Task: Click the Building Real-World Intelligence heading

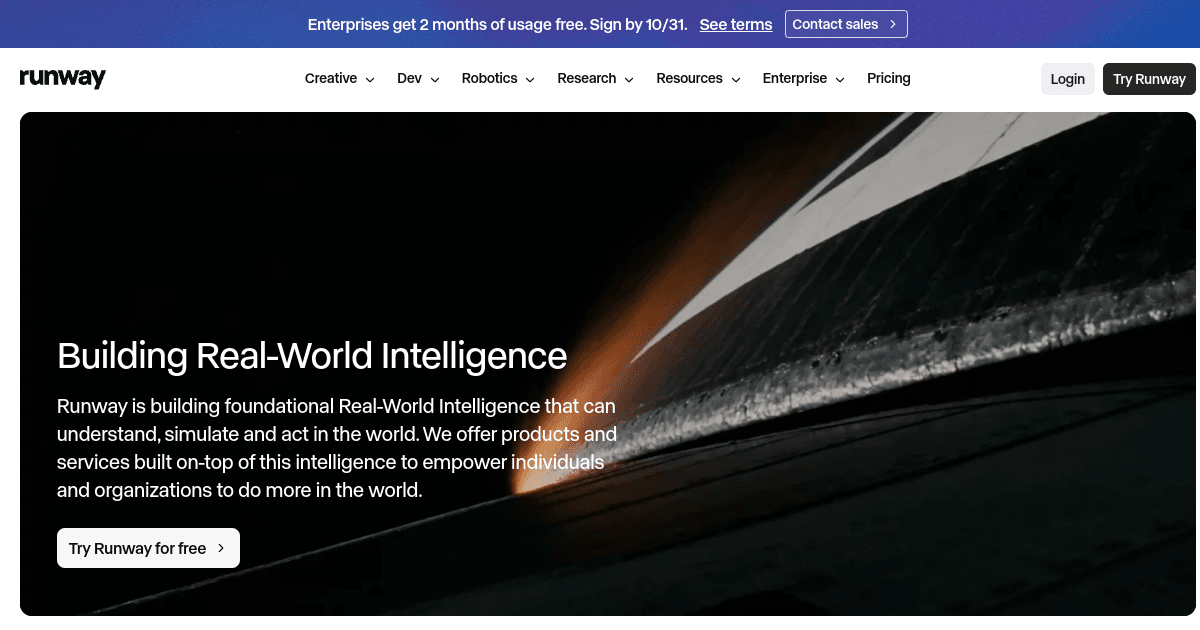Action: click(x=312, y=355)
